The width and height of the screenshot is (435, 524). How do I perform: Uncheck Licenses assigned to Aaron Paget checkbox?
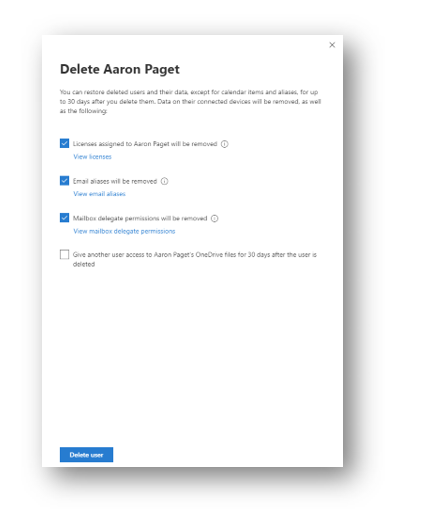click(64, 143)
